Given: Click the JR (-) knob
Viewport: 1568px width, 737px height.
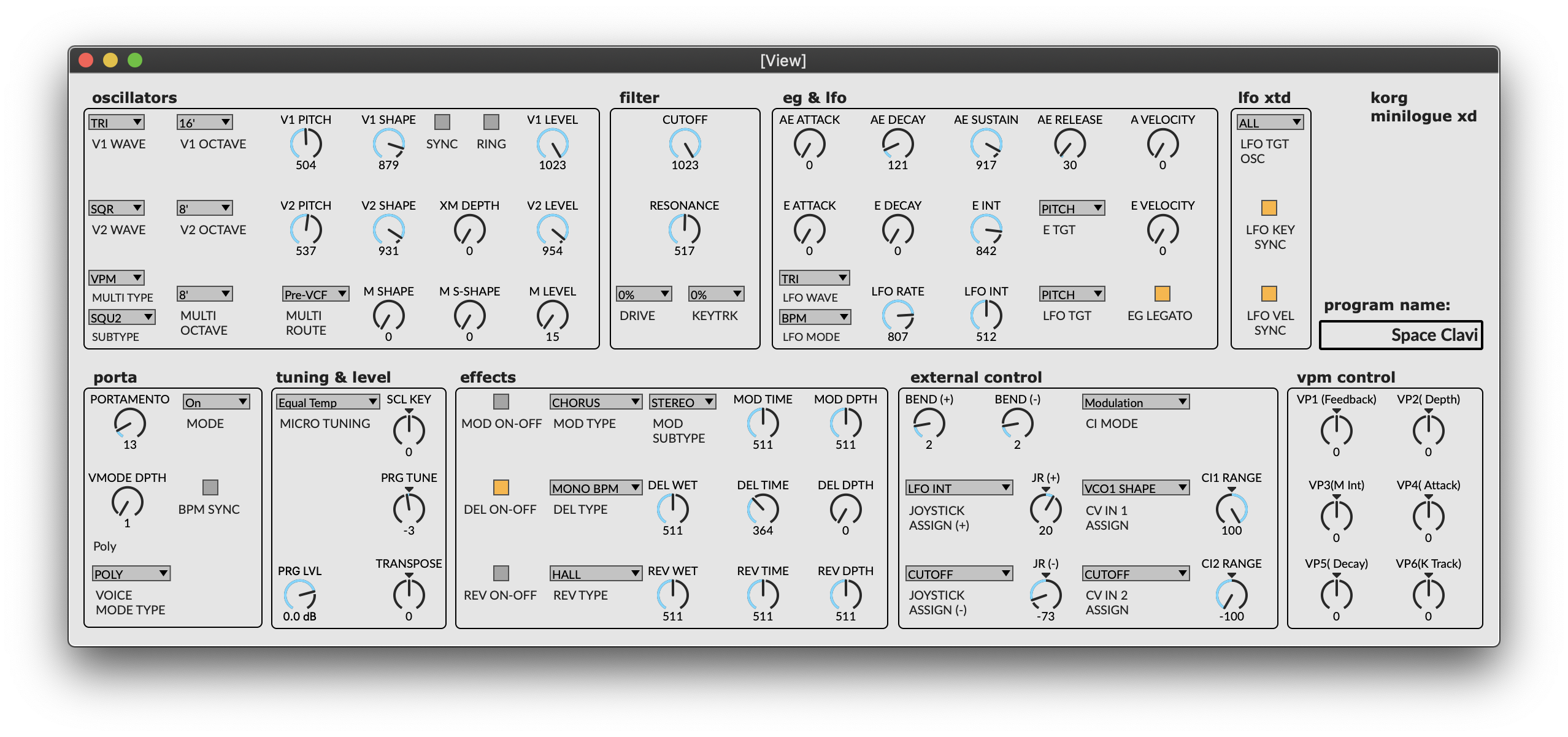Looking at the screenshot, I should tap(1045, 594).
